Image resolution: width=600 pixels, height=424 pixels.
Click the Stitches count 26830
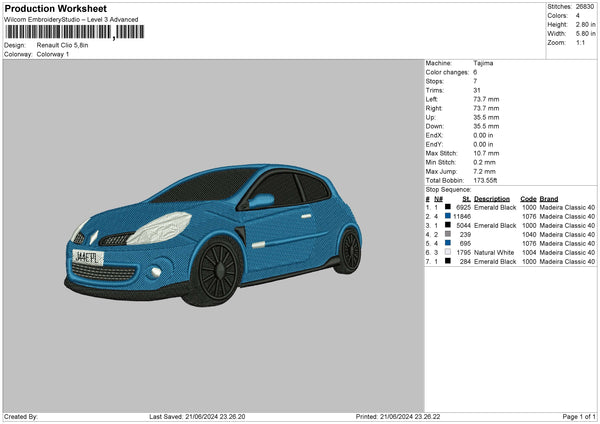pos(585,8)
